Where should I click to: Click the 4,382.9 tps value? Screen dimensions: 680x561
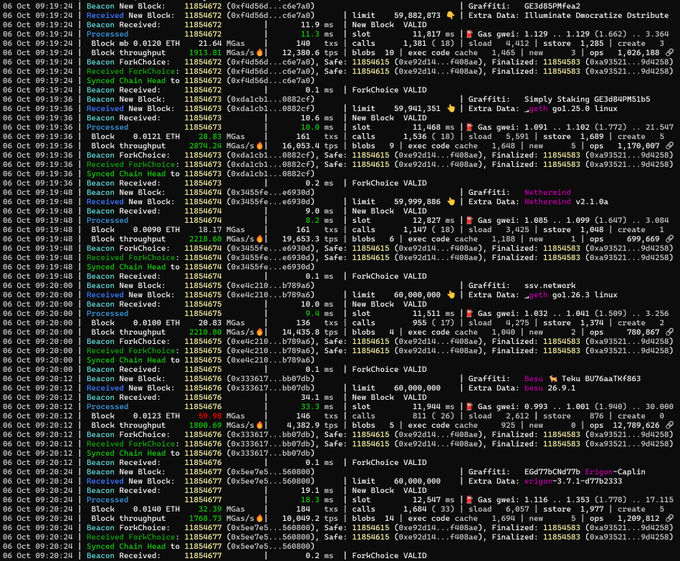coord(303,425)
